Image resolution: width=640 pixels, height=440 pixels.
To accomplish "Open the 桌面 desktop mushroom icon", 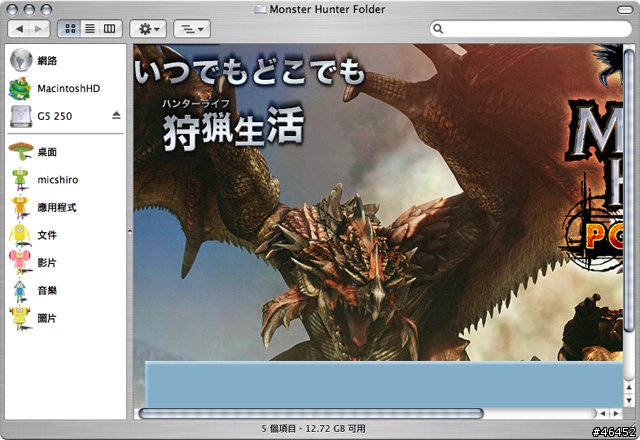I will [21, 151].
